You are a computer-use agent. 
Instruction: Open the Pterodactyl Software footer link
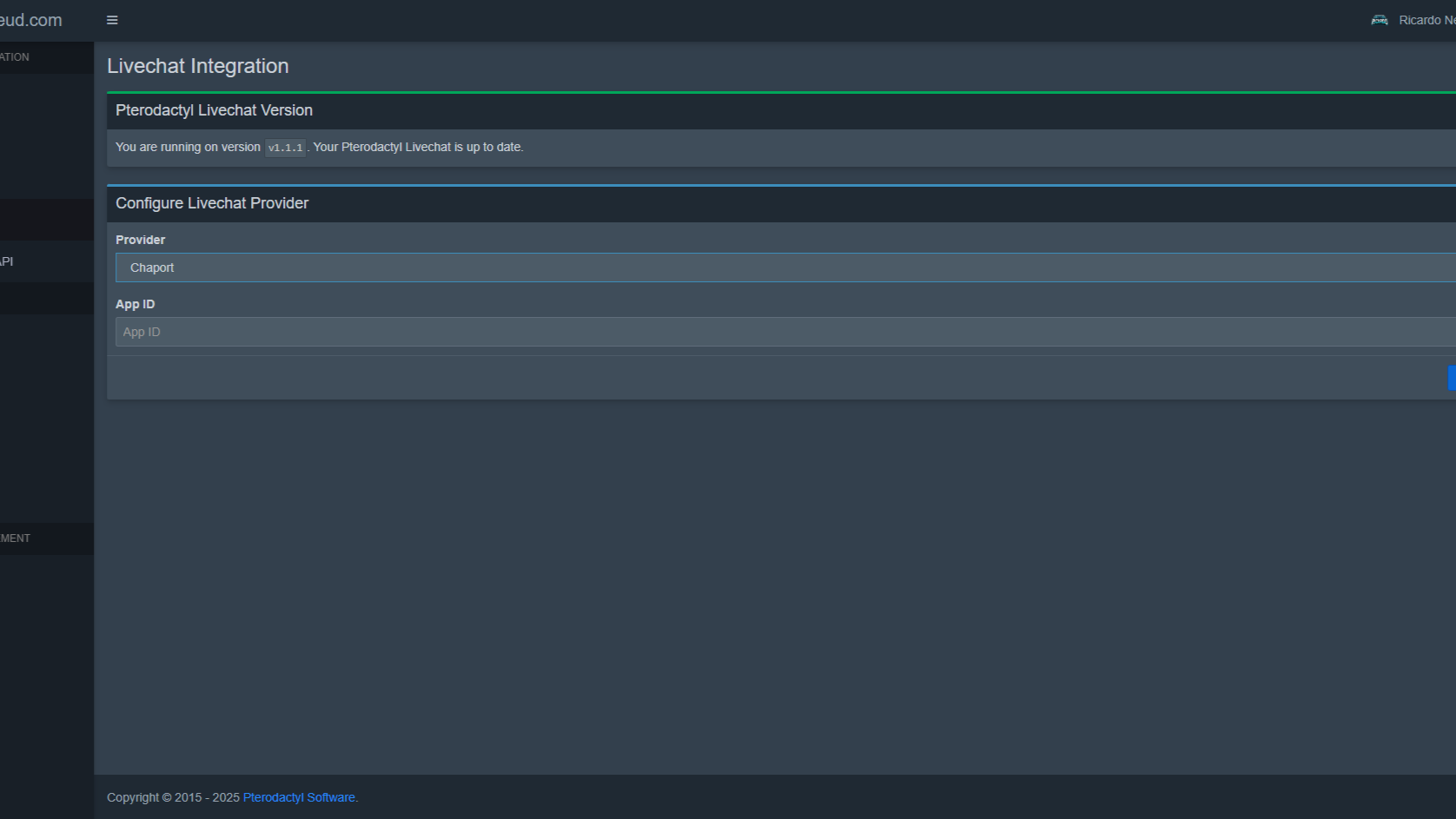point(299,797)
